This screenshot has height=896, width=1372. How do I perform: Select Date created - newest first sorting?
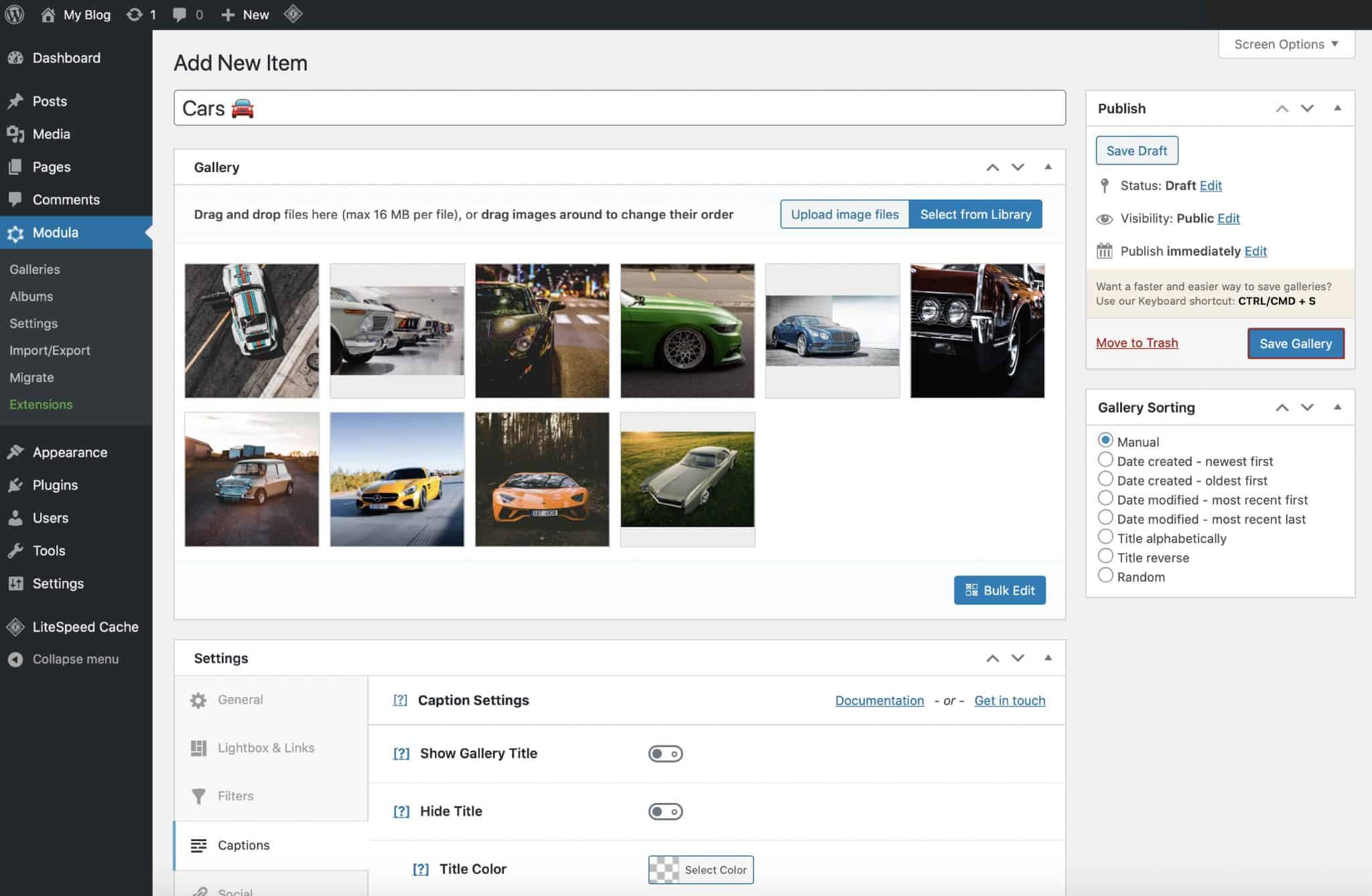point(1105,459)
